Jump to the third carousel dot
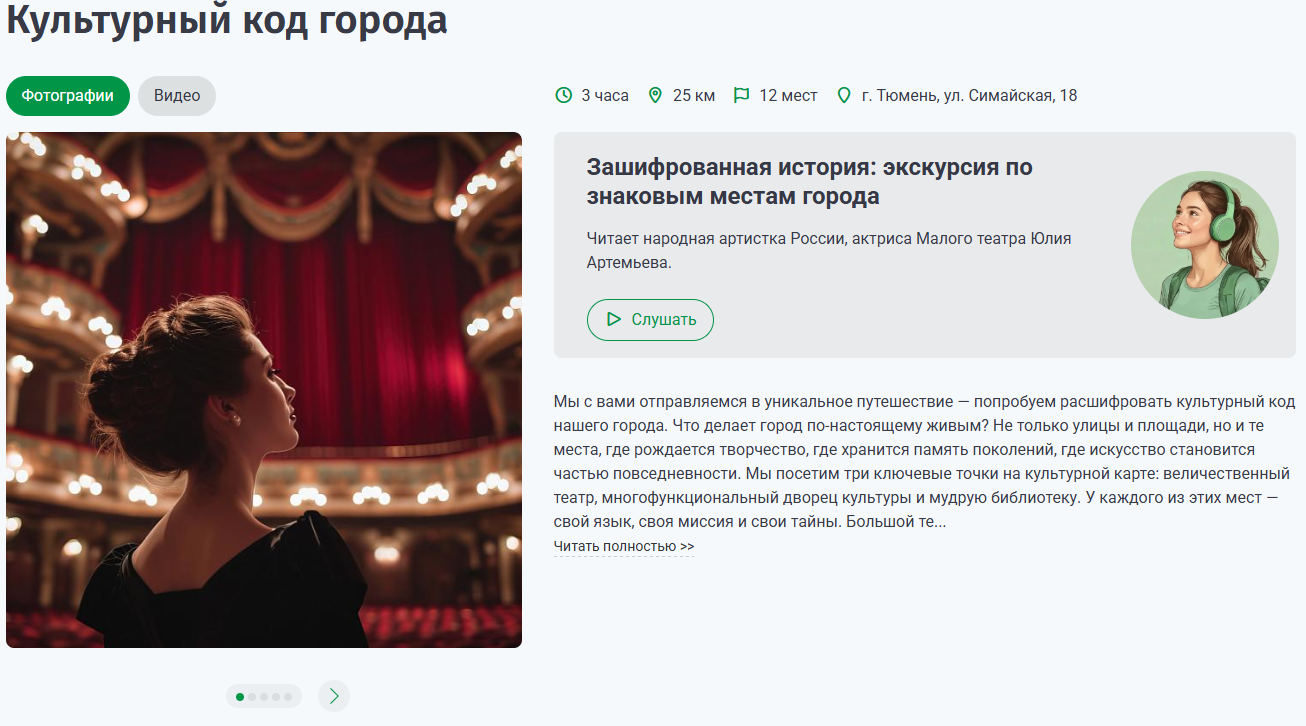 (x=264, y=697)
